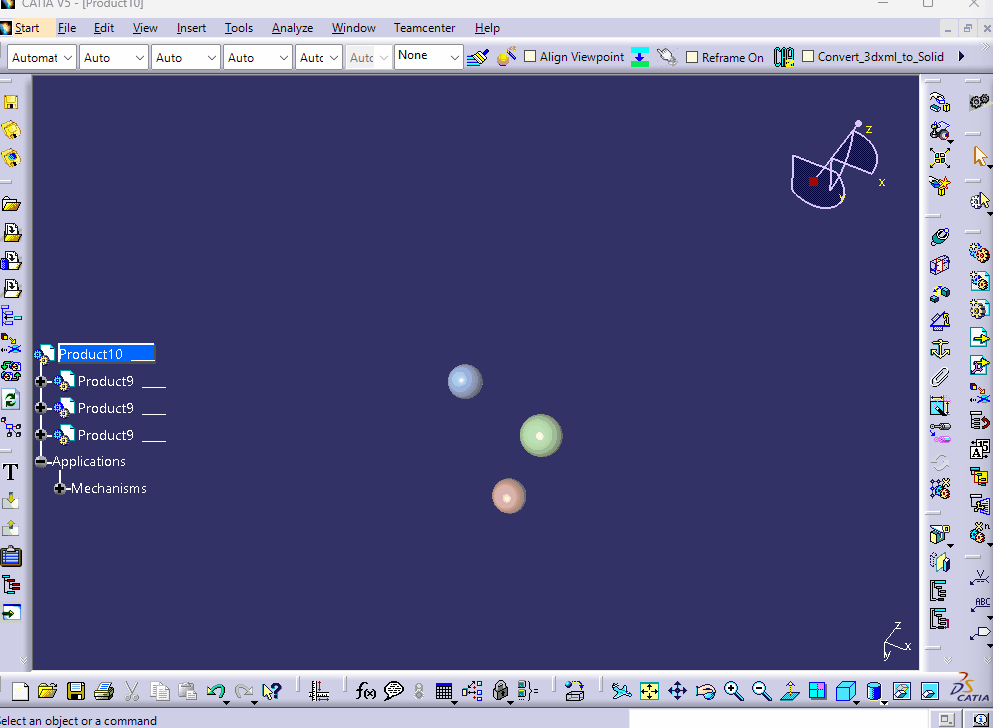Click the Painter brush icon in top toolbar
The width and height of the screenshot is (993, 728).
pyautogui.click(x=478, y=57)
